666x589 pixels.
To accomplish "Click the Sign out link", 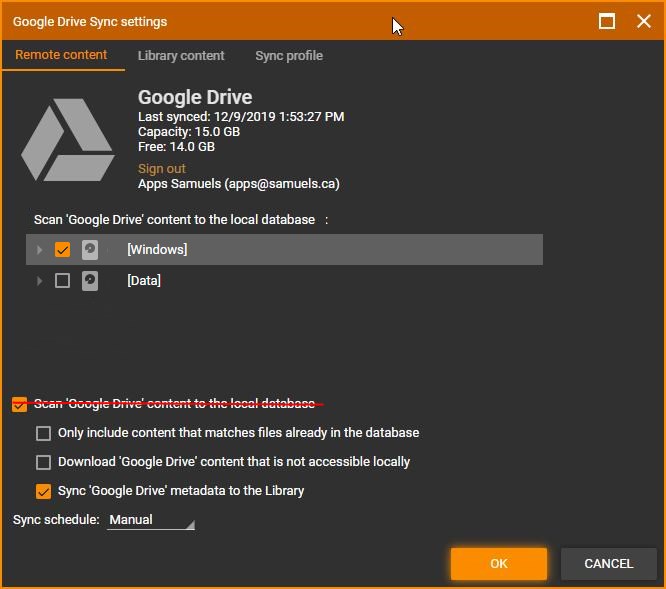I will 162,169.
